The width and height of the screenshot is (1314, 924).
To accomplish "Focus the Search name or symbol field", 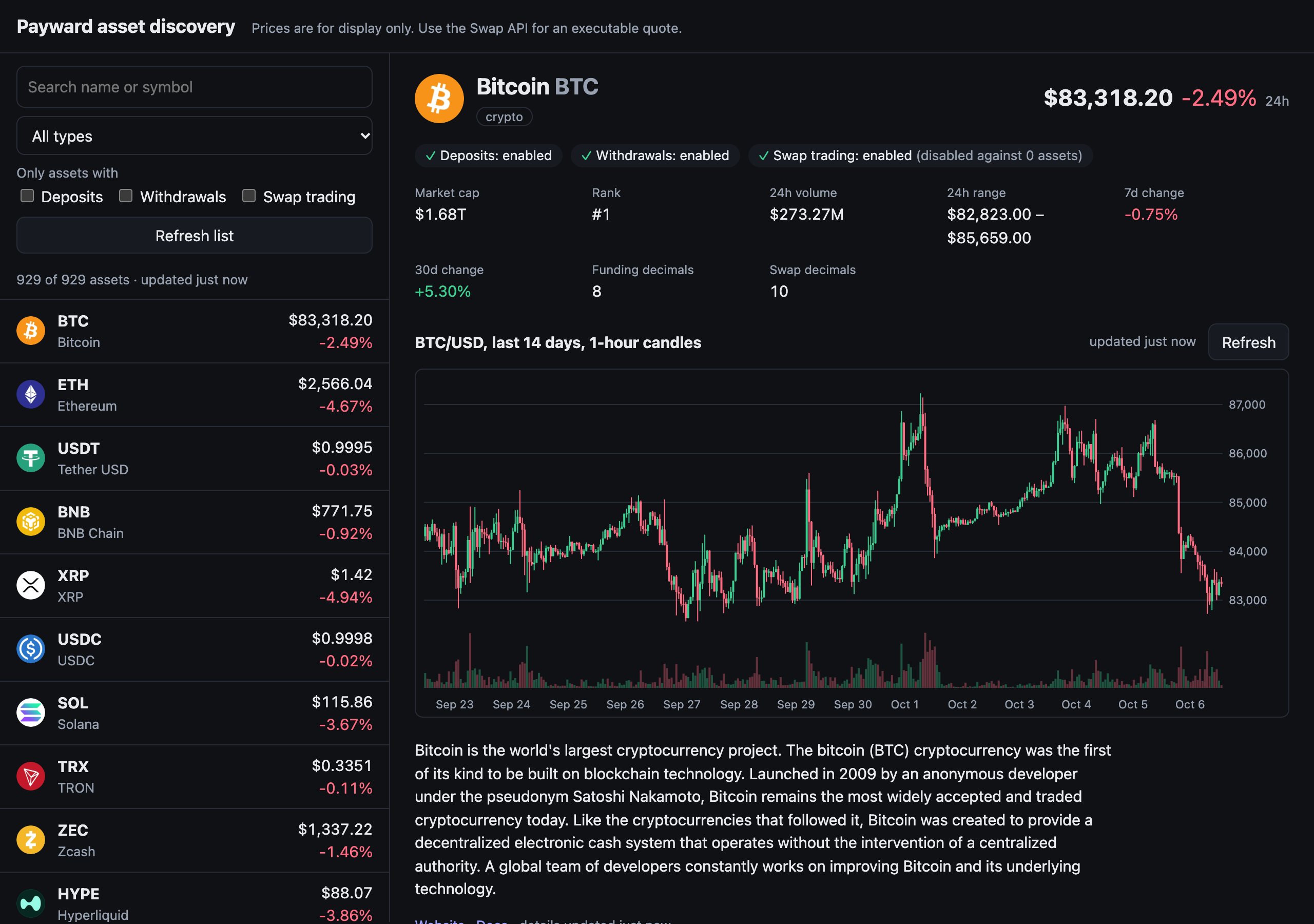I will 195,87.
